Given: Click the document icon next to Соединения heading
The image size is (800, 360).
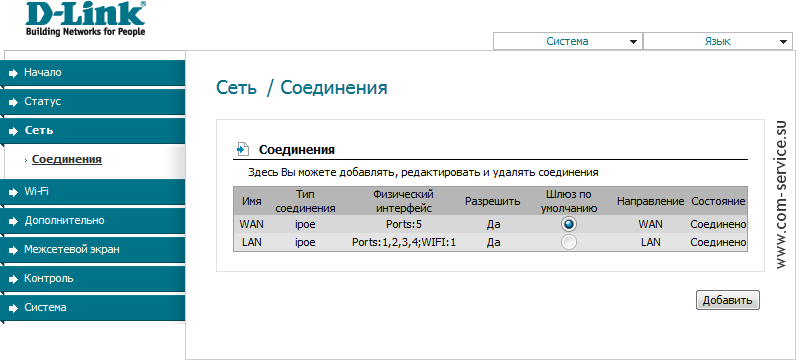Looking at the screenshot, I should (x=242, y=149).
